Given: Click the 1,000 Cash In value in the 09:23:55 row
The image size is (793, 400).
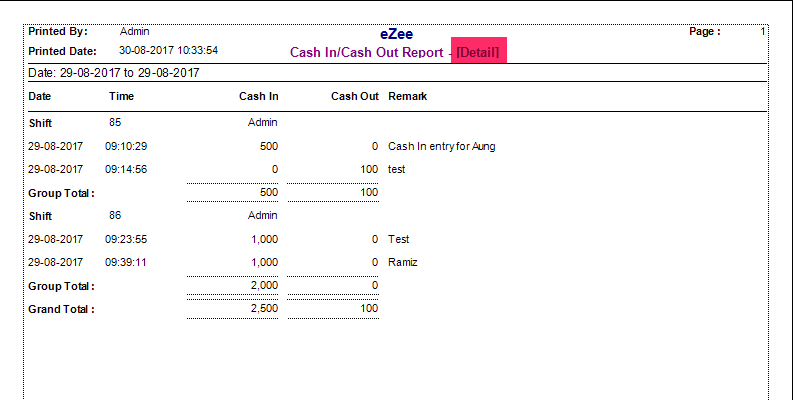Looking at the screenshot, I should [x=265, y=239].
